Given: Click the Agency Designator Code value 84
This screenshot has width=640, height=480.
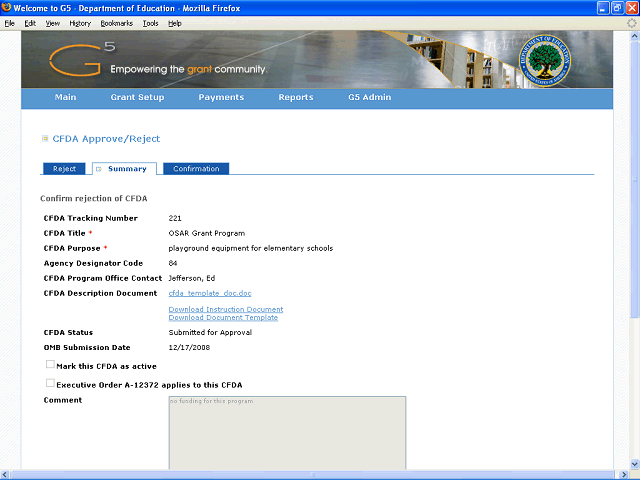Looking at the screenshot, I should [x=173, y=263].
